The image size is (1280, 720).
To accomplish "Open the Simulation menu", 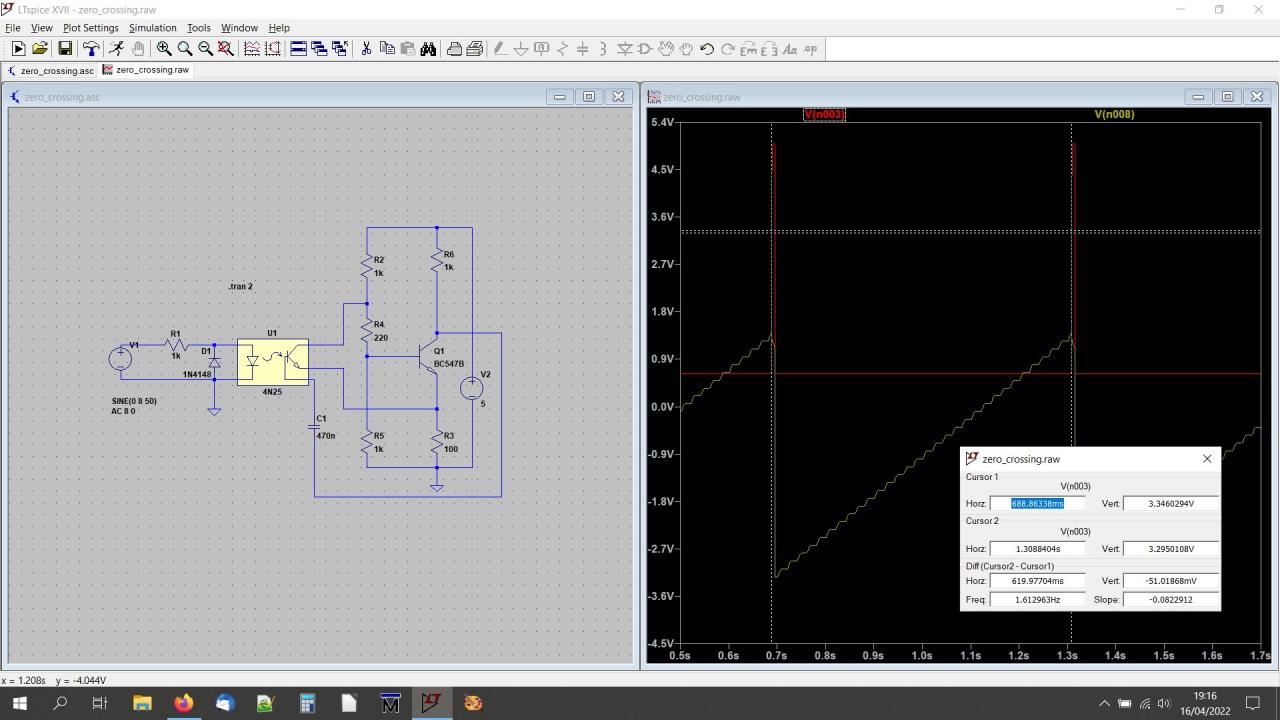I will point(152,28).
